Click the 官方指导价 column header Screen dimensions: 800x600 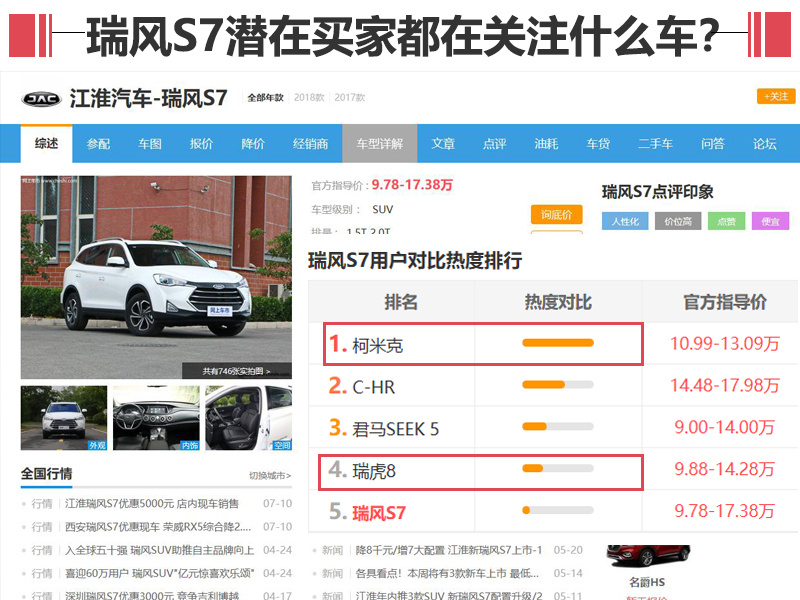pos(725,302)
